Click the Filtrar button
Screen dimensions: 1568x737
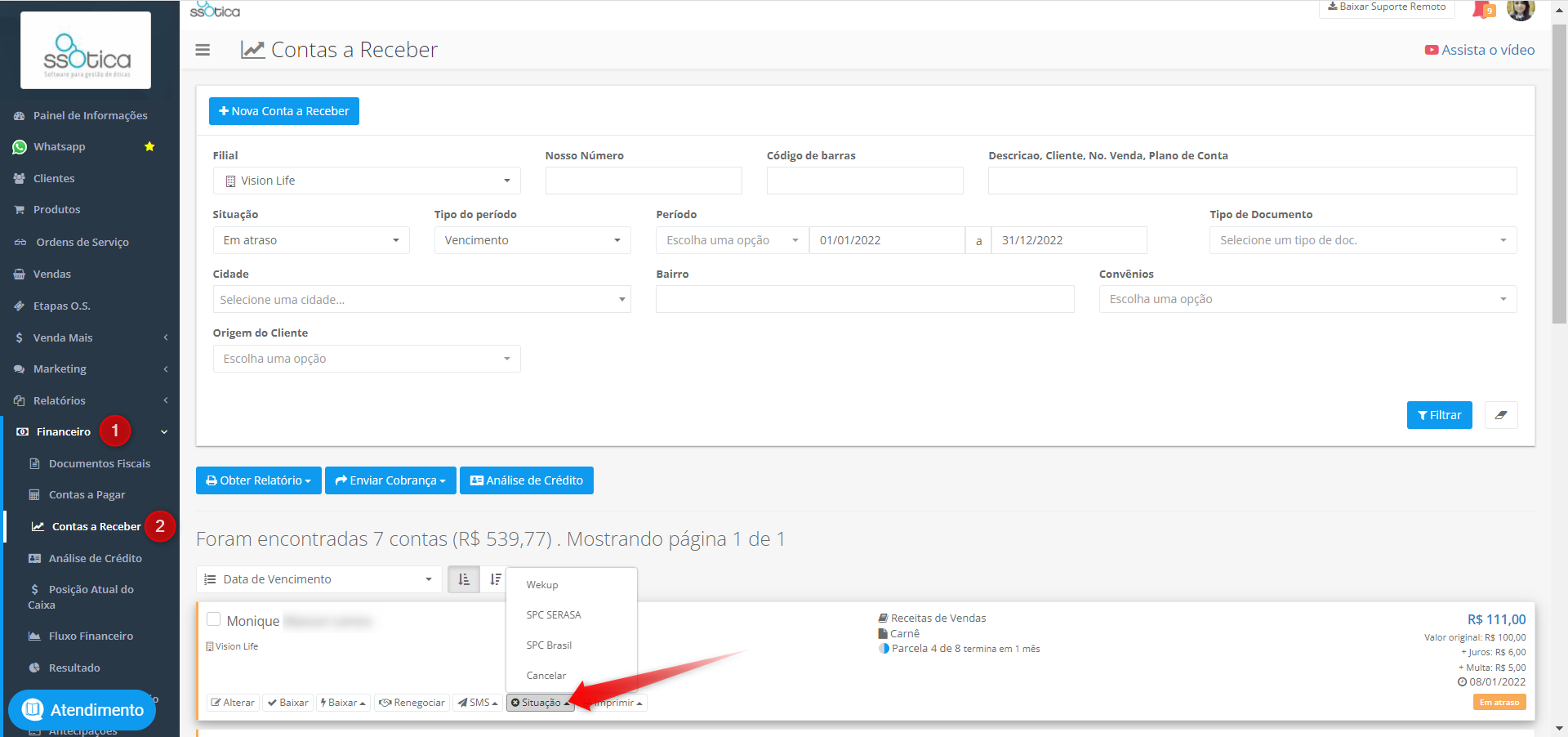pos(1440,415)
